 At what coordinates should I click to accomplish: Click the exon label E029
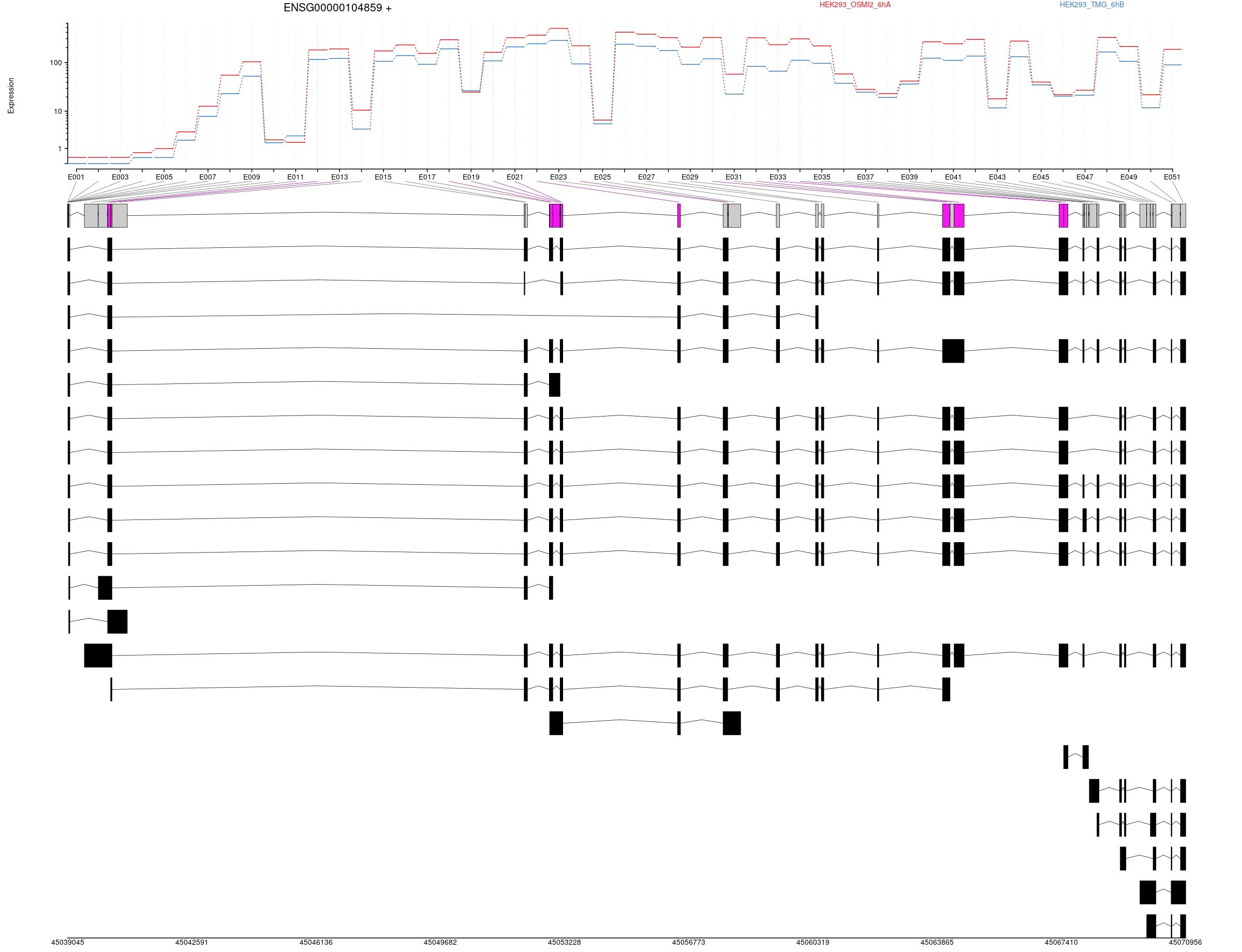click(690, 177)
